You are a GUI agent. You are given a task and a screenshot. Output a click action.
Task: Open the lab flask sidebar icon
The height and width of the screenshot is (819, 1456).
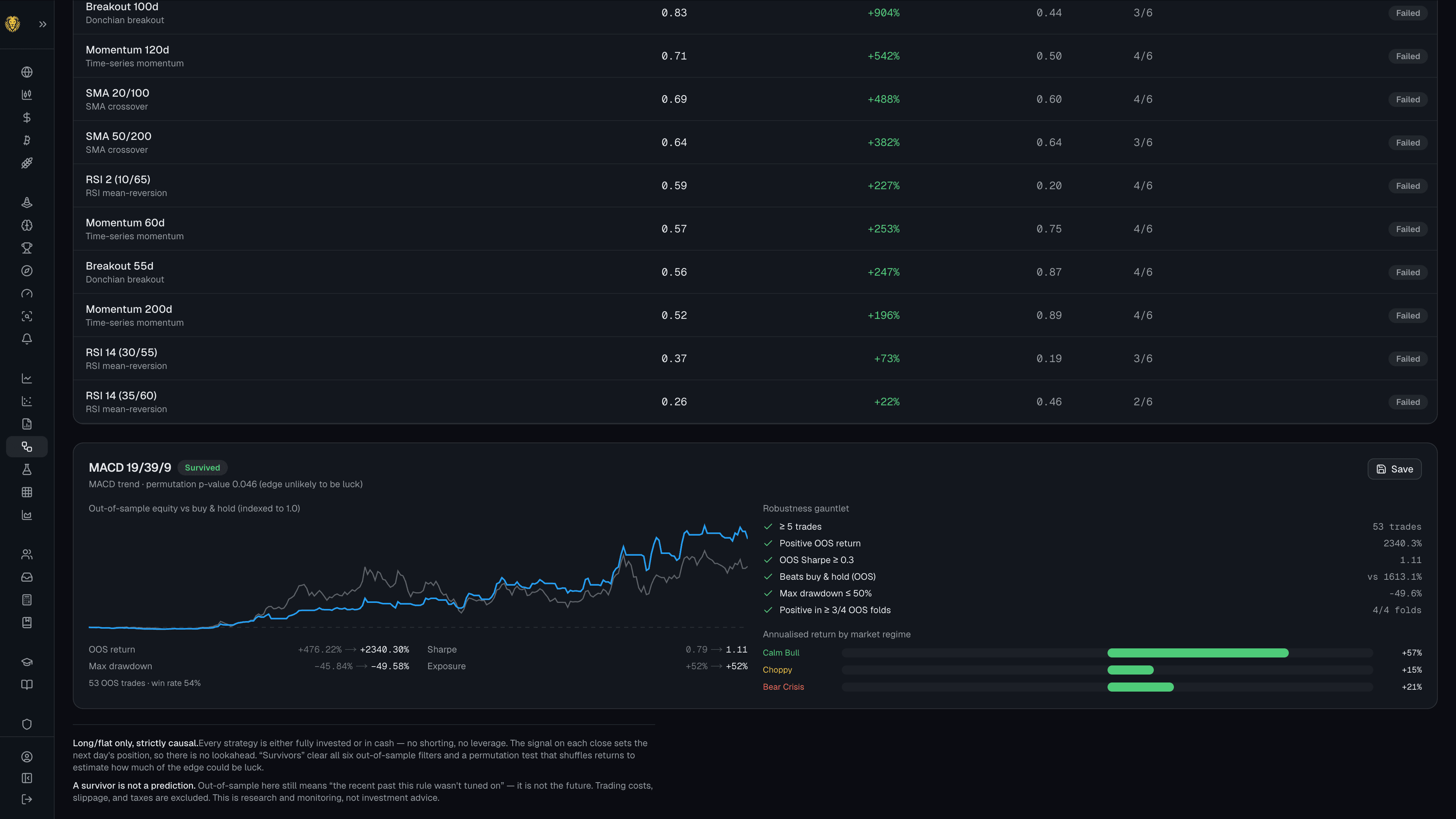click(27, 469)
